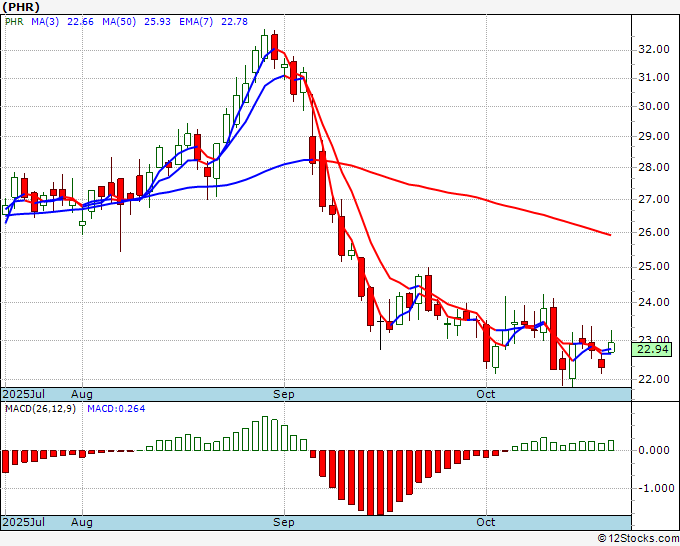680x546 pixels.
Task: Click Oct on the price chart date axis
Action: pyautogui.click(x=486, y=394)
